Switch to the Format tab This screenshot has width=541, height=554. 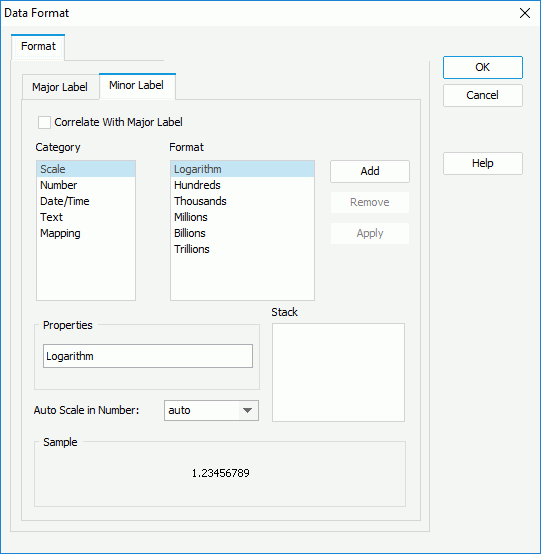pyautogui.click(x=38, y=47)
